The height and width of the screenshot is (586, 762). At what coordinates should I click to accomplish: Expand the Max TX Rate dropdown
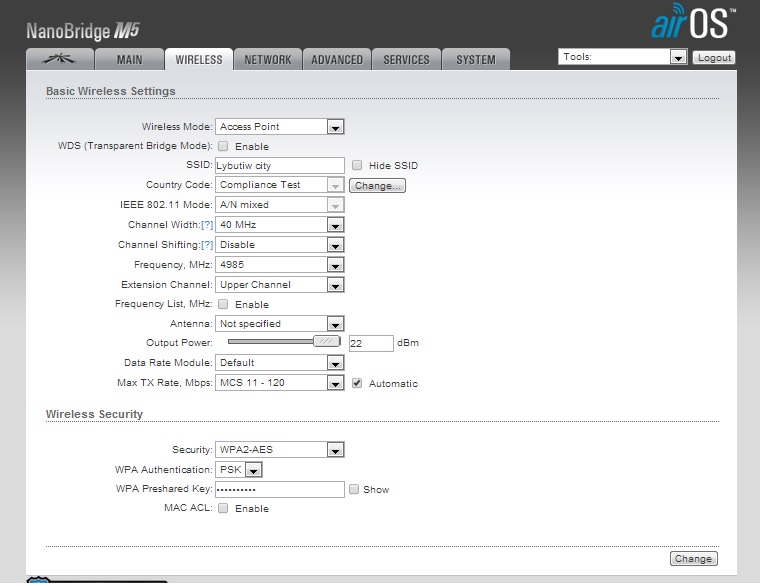click(x=279, y=382)
